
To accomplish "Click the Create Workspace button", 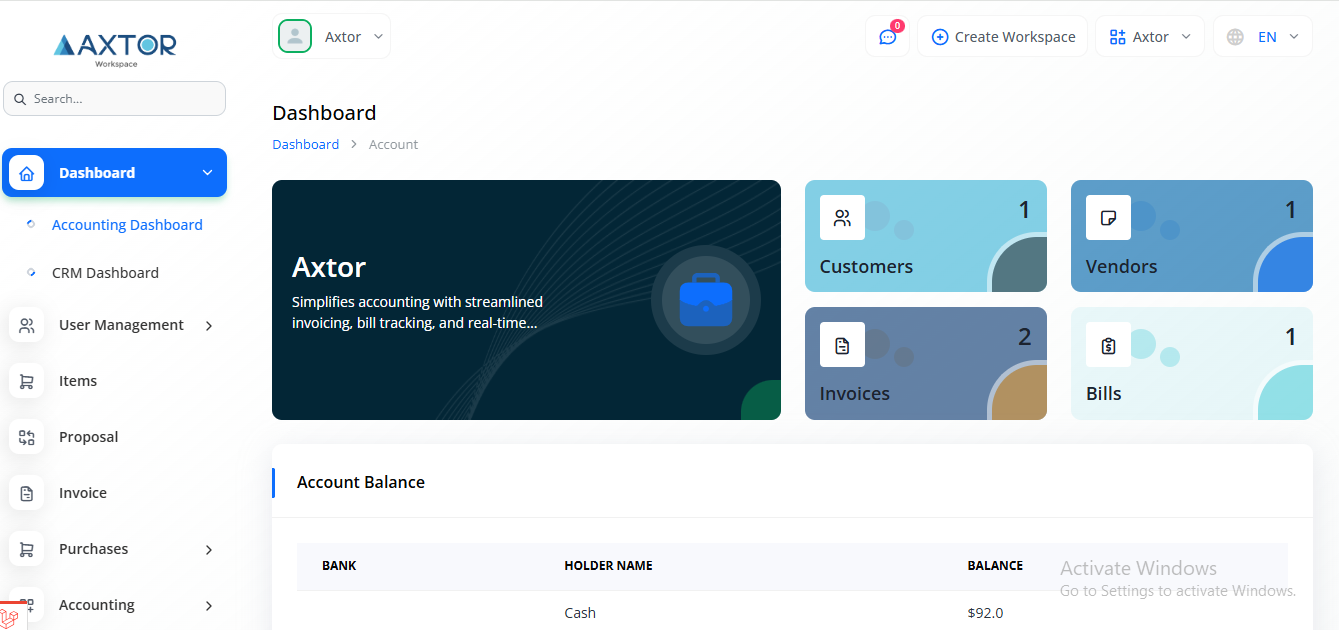I will pos(1002,37).
